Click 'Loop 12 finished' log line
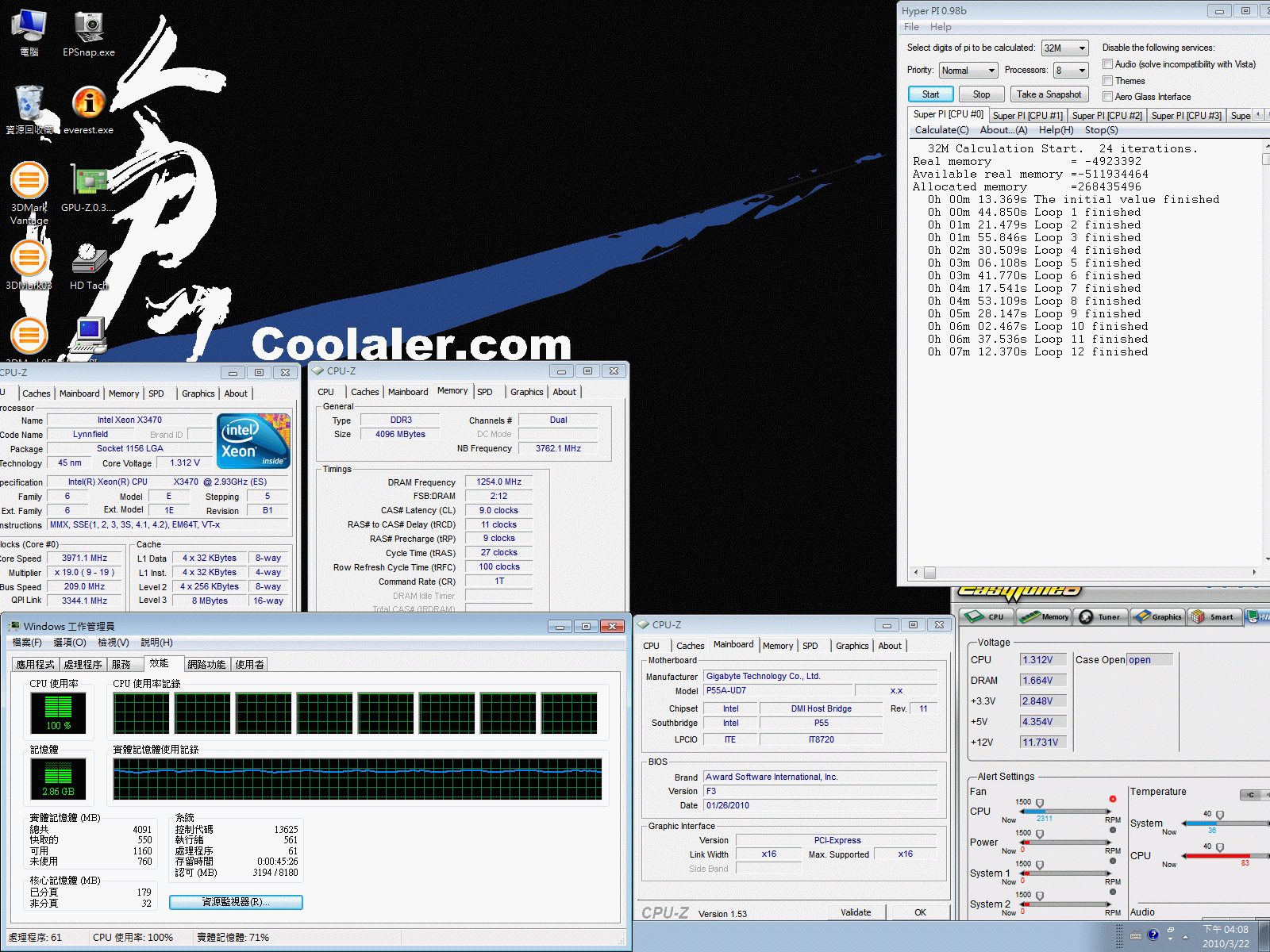The image size is (1270, 952). pos(1091,352)
